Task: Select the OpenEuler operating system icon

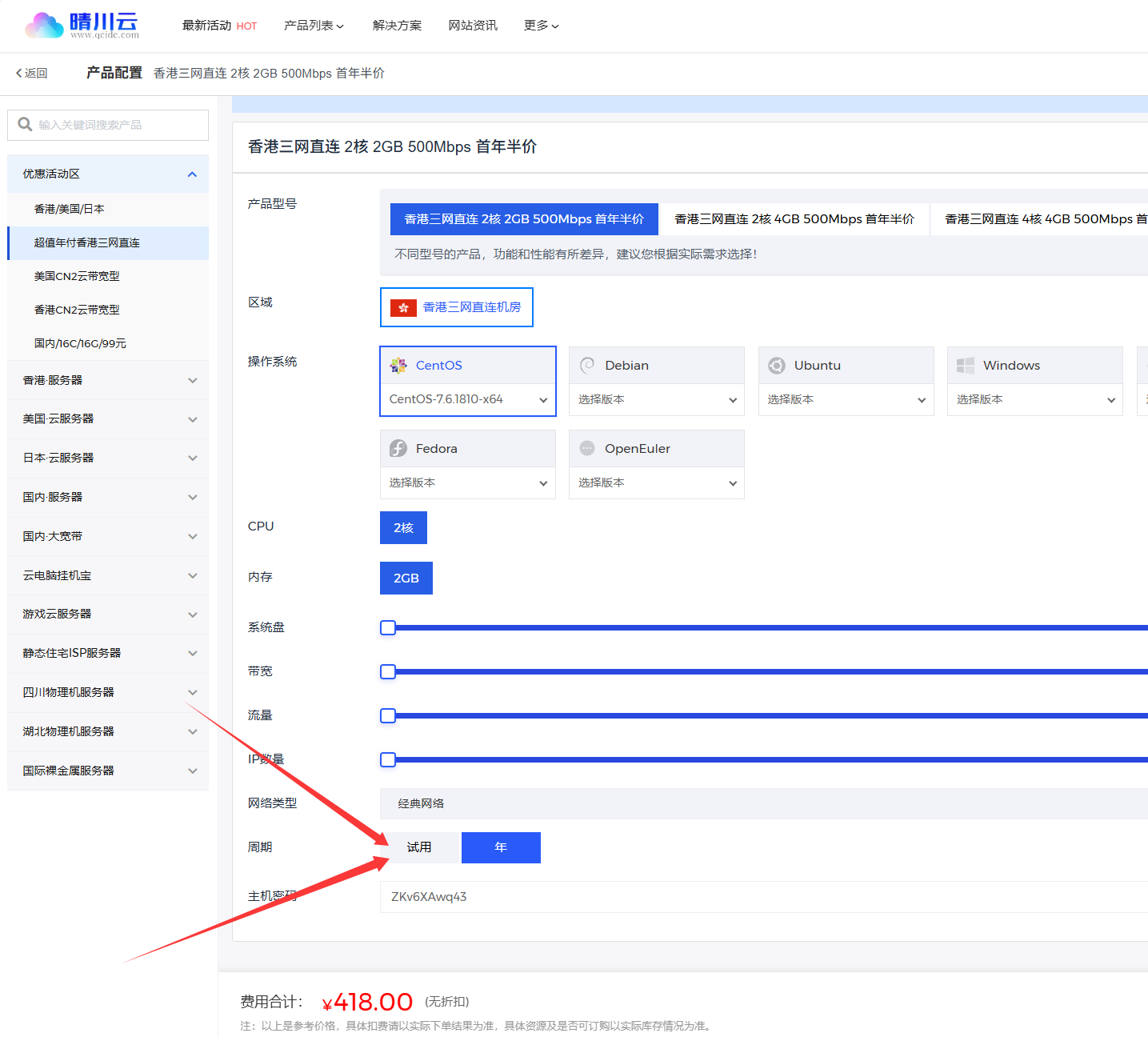Action: coord(588,448)
